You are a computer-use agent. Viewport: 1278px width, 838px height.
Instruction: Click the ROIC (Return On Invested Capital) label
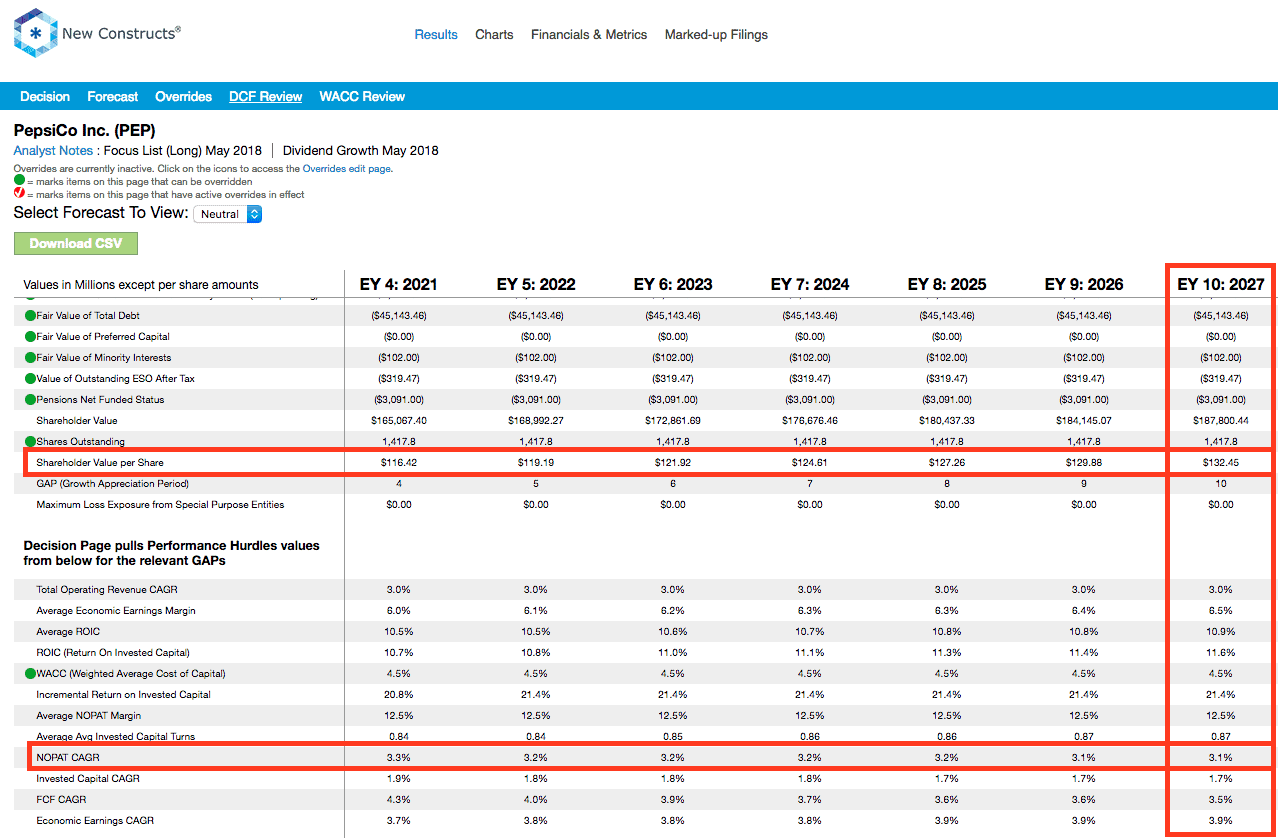(x=113, y=652)
